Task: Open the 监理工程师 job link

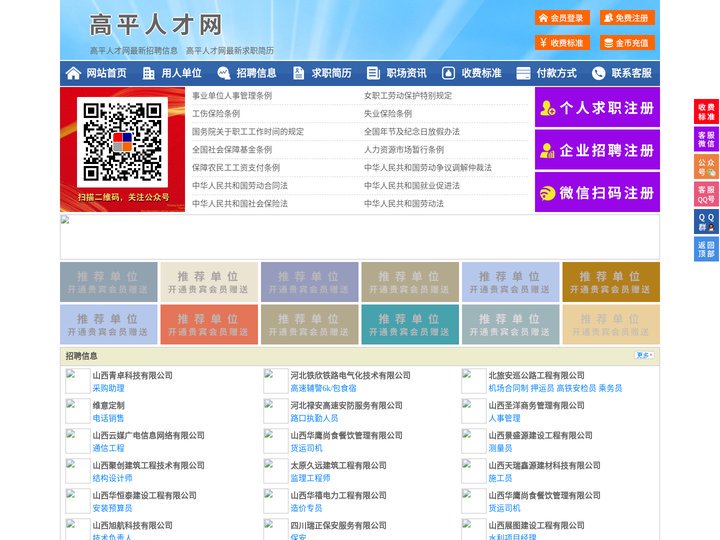Action: [x=310, y=478]
